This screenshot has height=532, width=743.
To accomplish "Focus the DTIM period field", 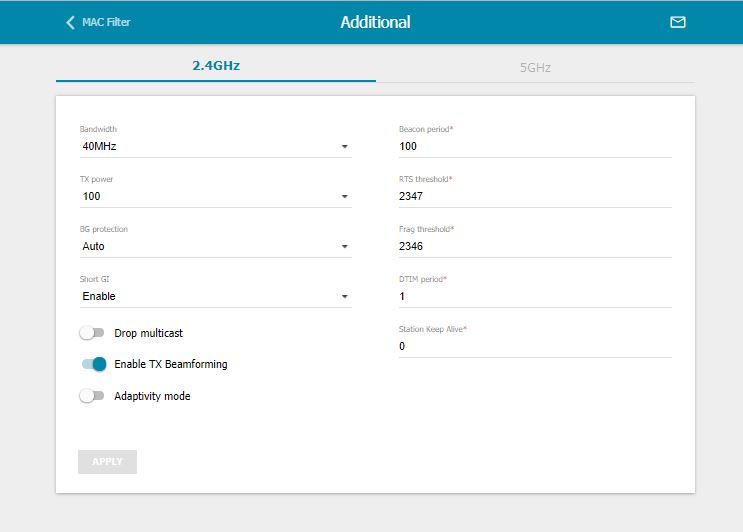I will click(534, 296).
